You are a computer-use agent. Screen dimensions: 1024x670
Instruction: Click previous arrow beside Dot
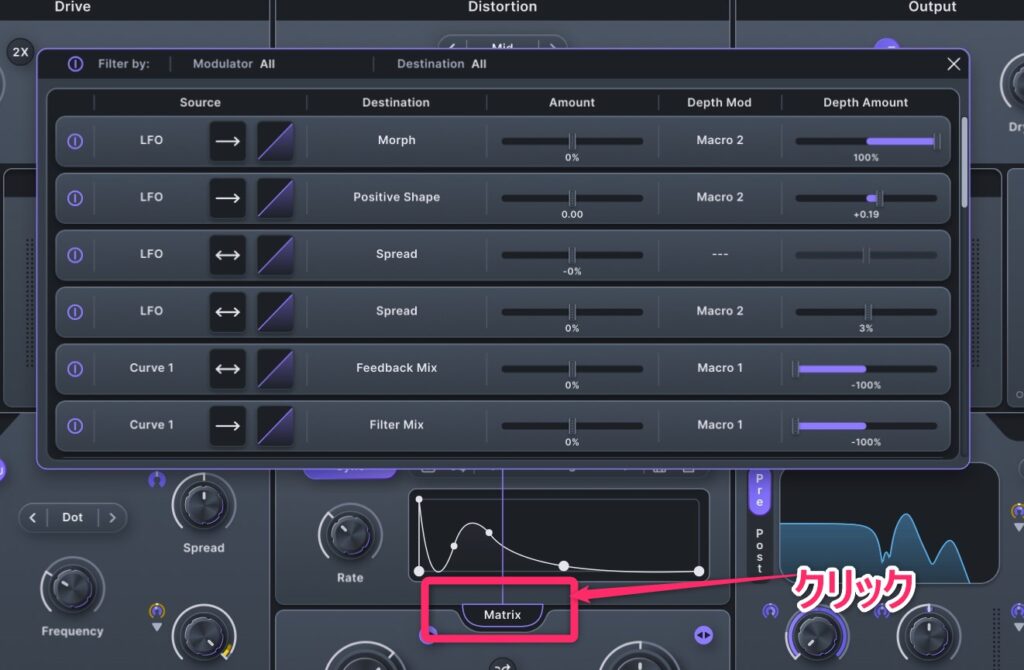[x=33, y=518]
